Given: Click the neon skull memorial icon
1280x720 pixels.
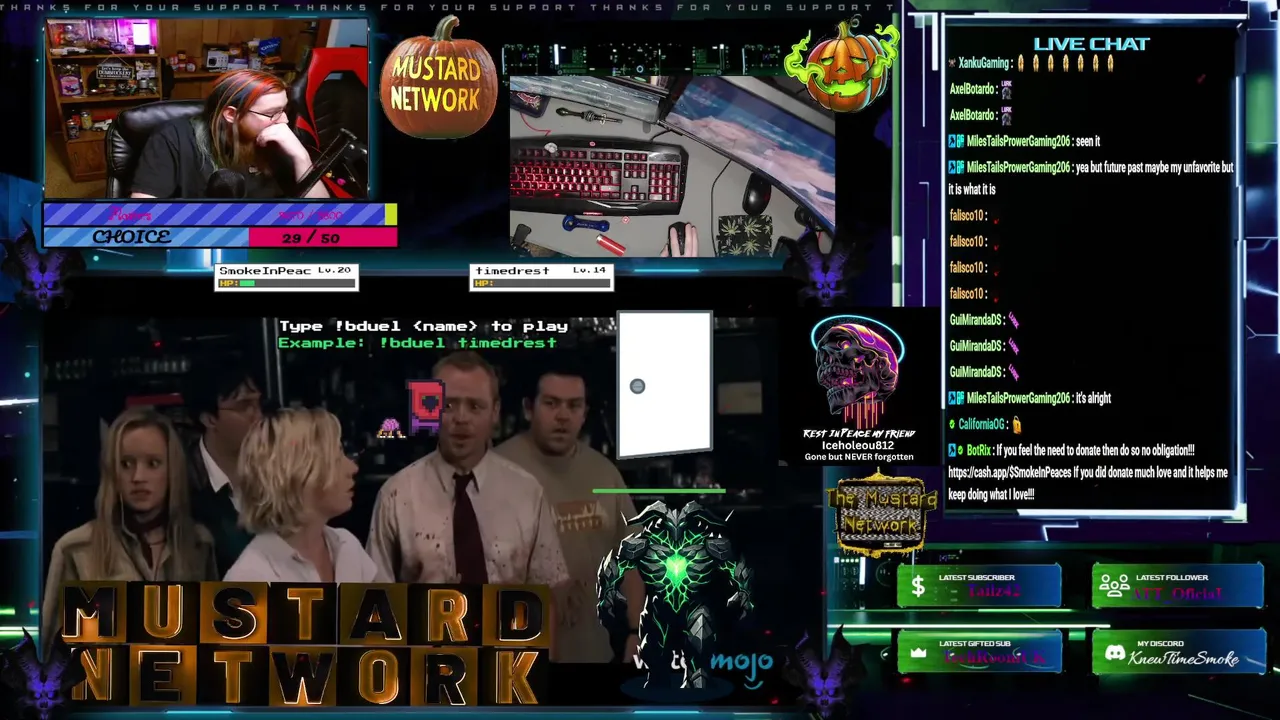Looking at the screenshot, I should [x=858, y=371].
